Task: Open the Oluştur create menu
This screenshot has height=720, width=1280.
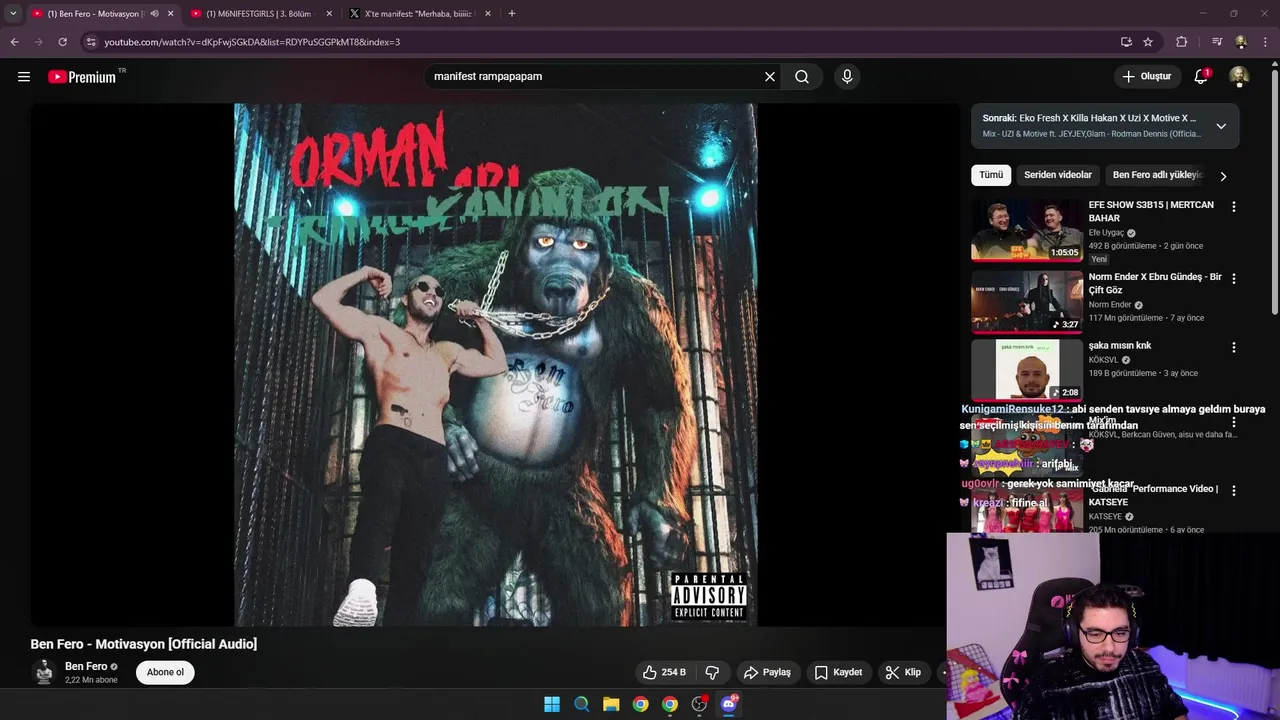Action: pos(1146,76)
